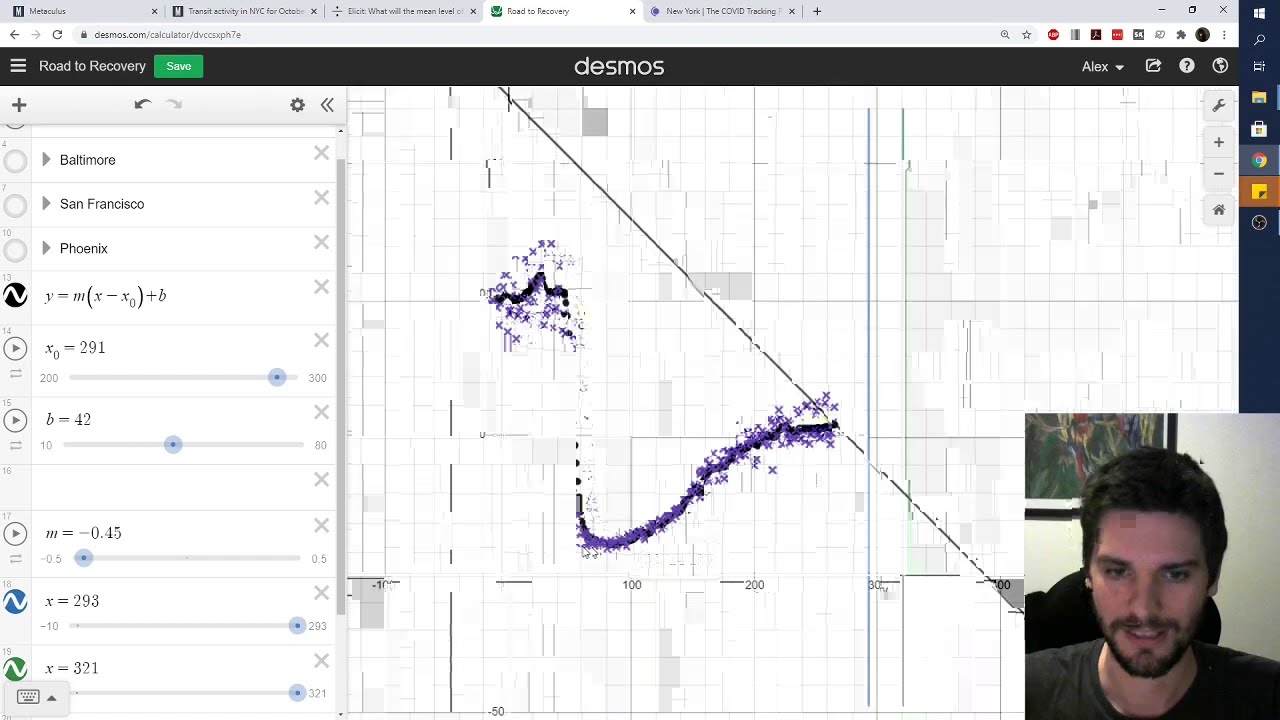This screenshot has height=720, width=1280.
Task: Play the x0 slider animation
Action: pos(15,348)
